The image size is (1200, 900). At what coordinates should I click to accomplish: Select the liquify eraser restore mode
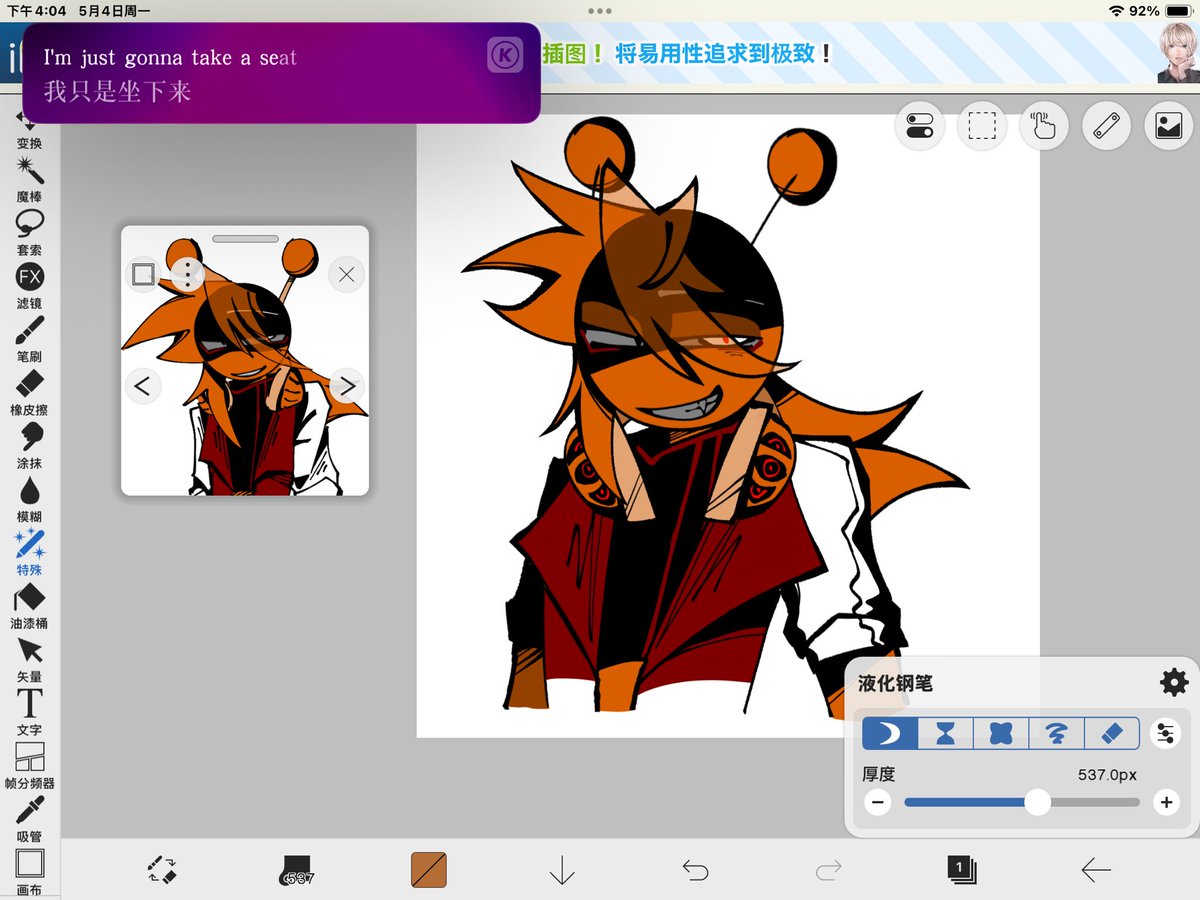[x=1111, y=734]
